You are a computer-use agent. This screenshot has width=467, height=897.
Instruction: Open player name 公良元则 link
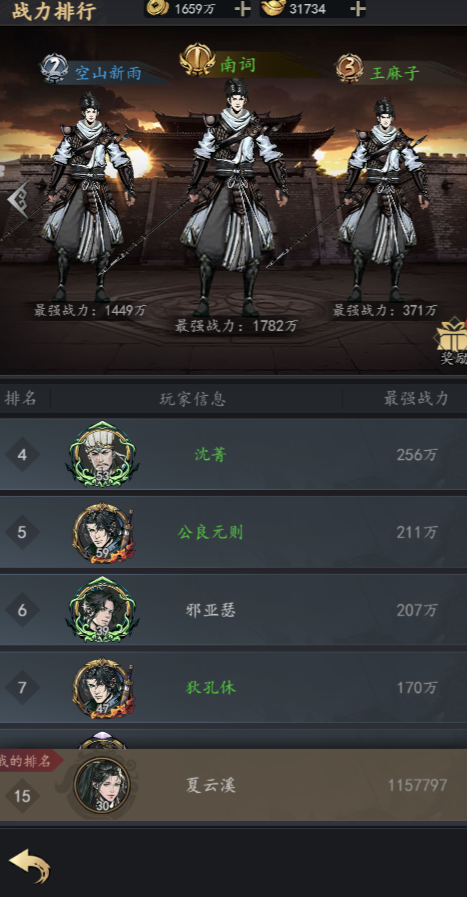(210, 533)
